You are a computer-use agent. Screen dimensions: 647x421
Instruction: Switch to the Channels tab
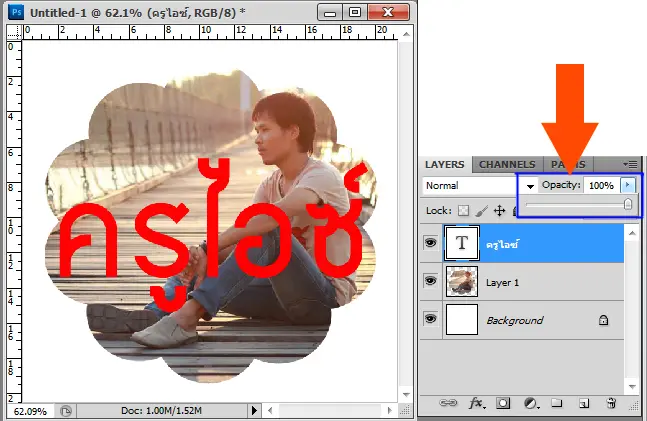507,164
